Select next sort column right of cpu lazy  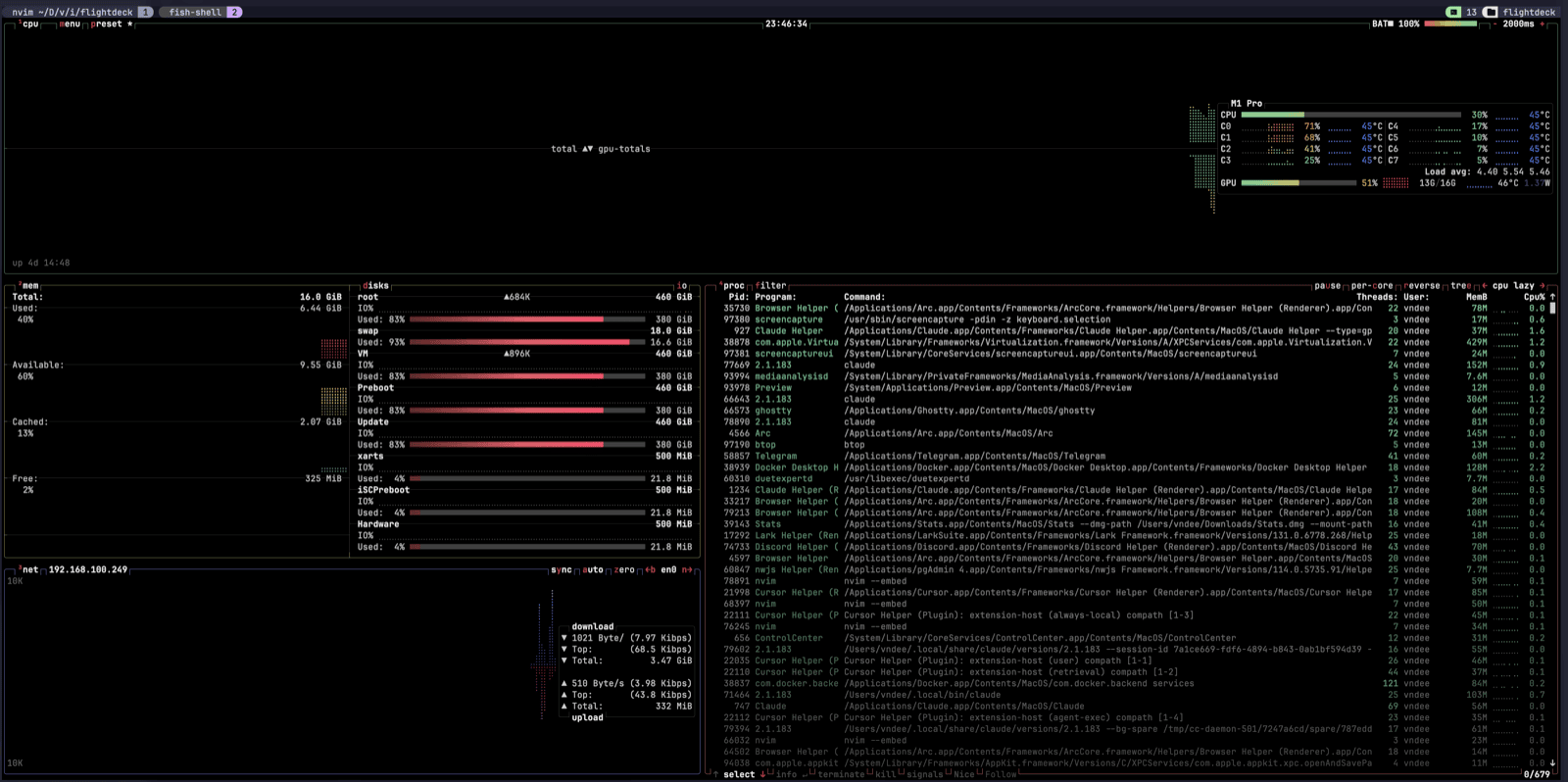point(1542,286)
